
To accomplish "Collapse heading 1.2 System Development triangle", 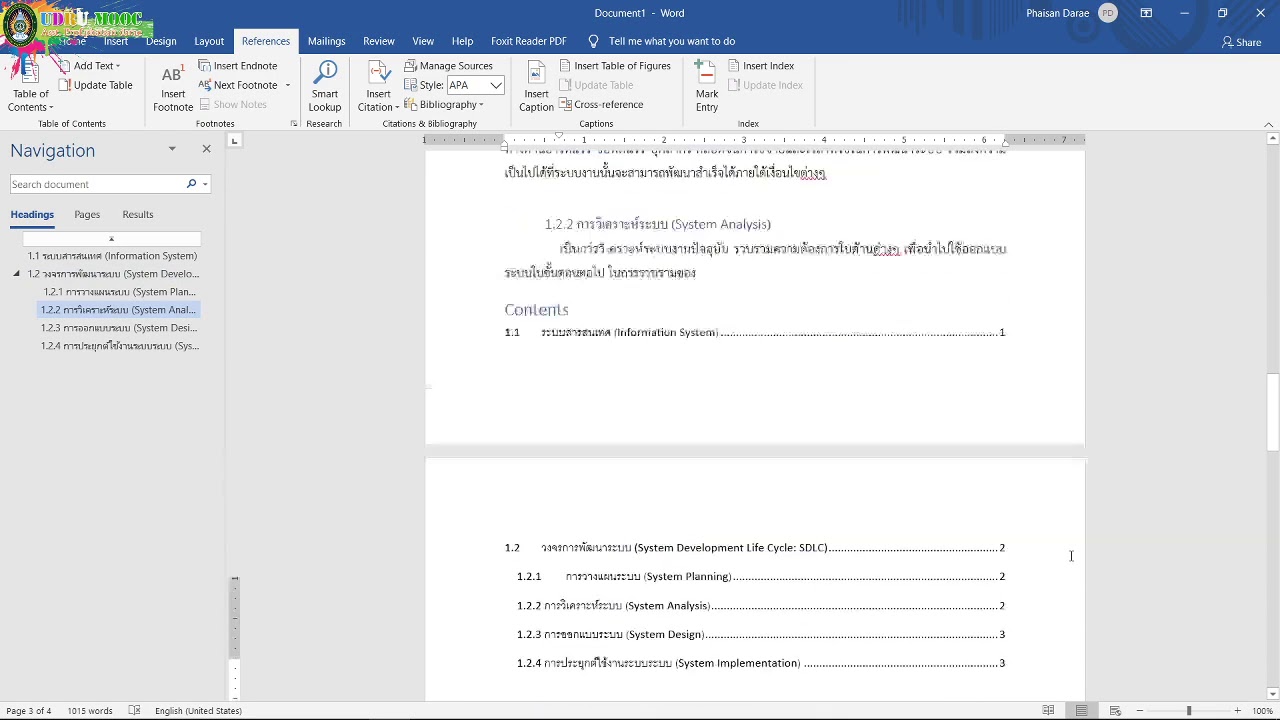I will tap(16, 274).
